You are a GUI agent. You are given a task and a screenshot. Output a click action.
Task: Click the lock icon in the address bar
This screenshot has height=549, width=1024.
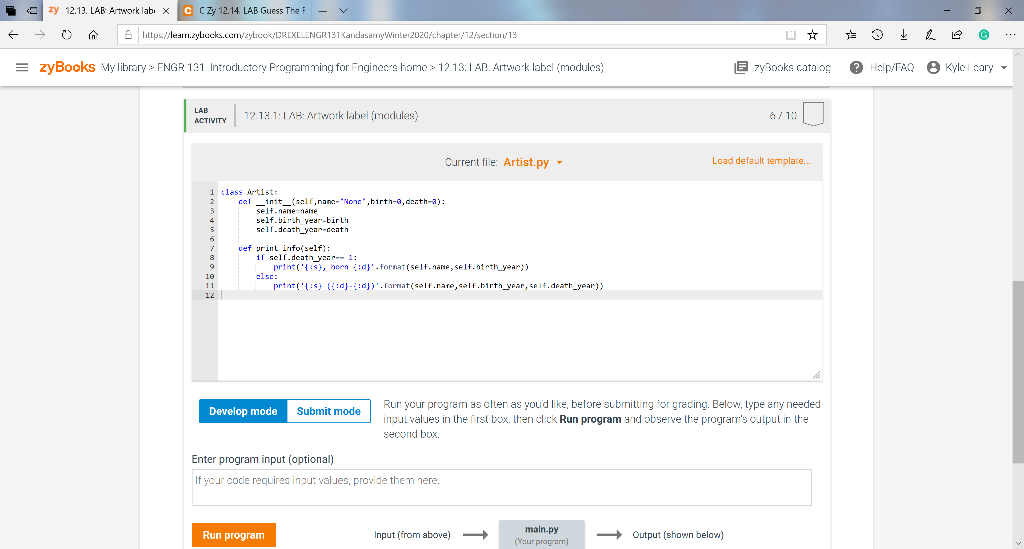tap(128, 35)
